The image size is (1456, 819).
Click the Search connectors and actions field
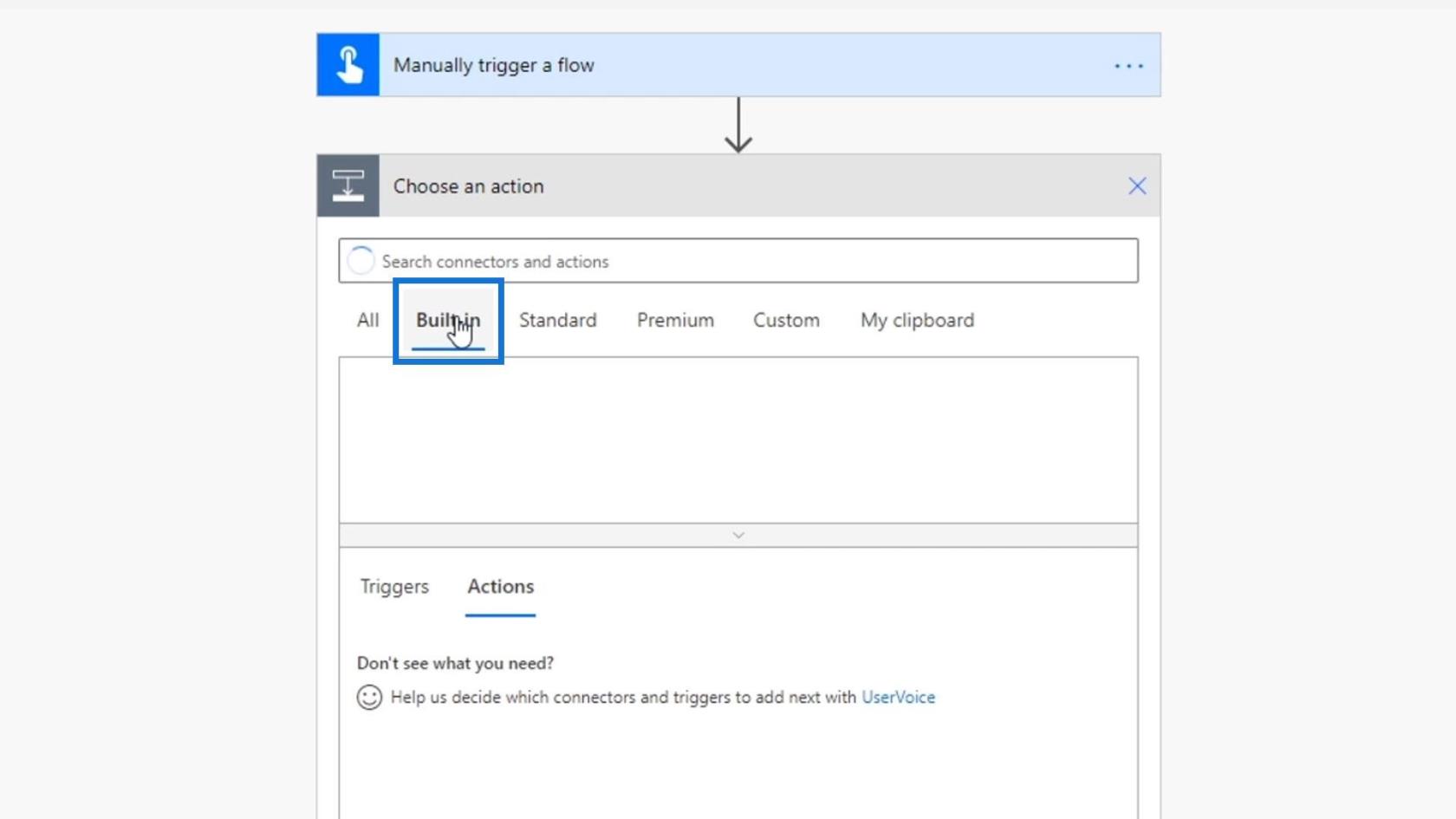[738, 261]
